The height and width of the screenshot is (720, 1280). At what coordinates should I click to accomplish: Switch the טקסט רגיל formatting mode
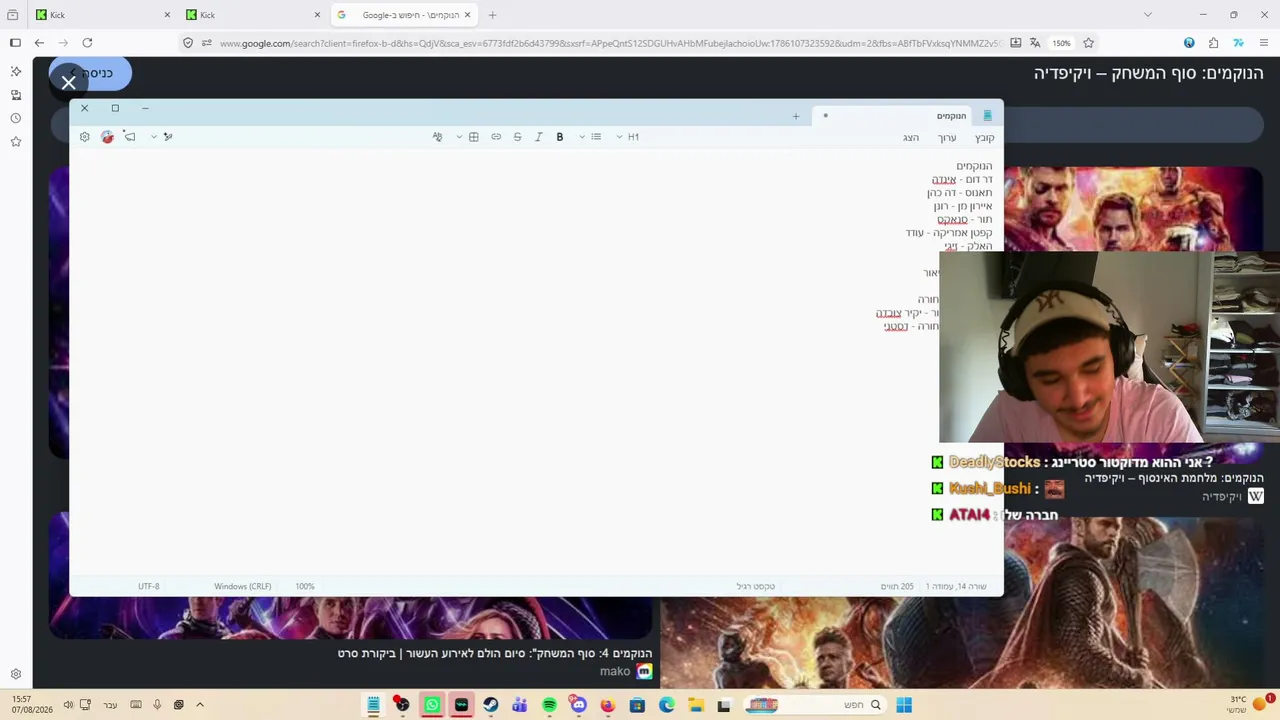click(x=756, y=586)
